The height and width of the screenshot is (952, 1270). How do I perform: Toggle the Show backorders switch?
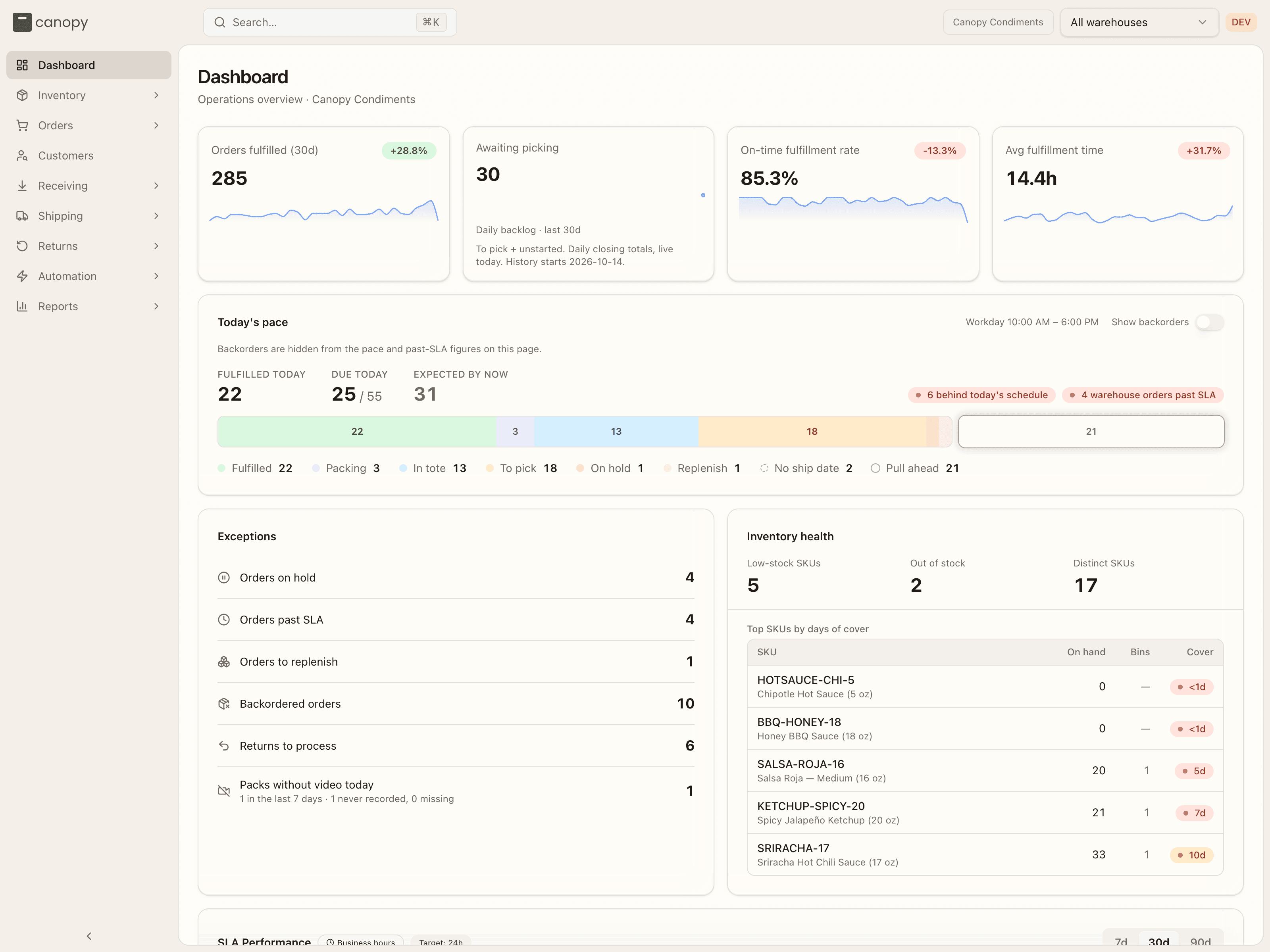[1210, 322]
